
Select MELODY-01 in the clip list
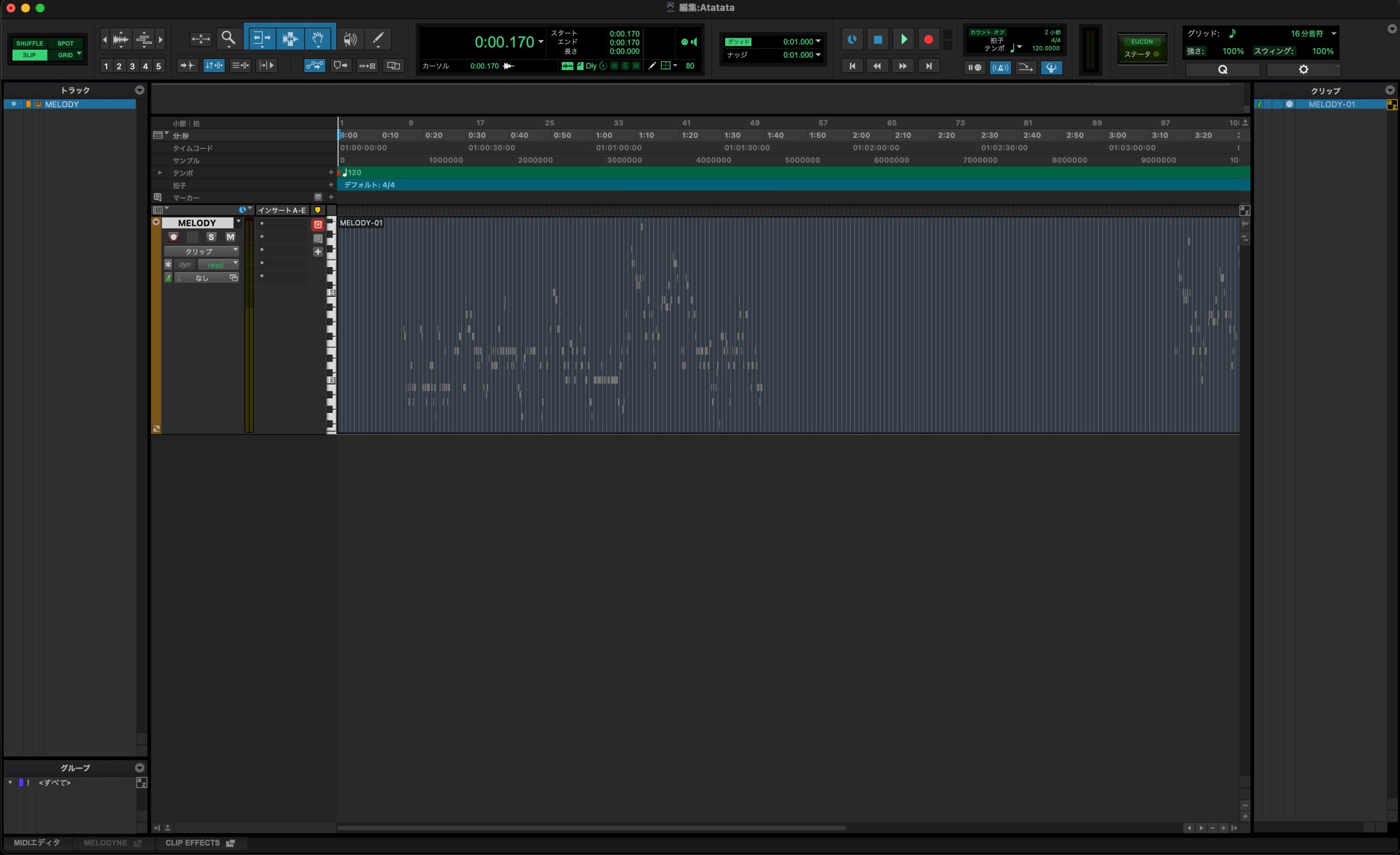1331,104
